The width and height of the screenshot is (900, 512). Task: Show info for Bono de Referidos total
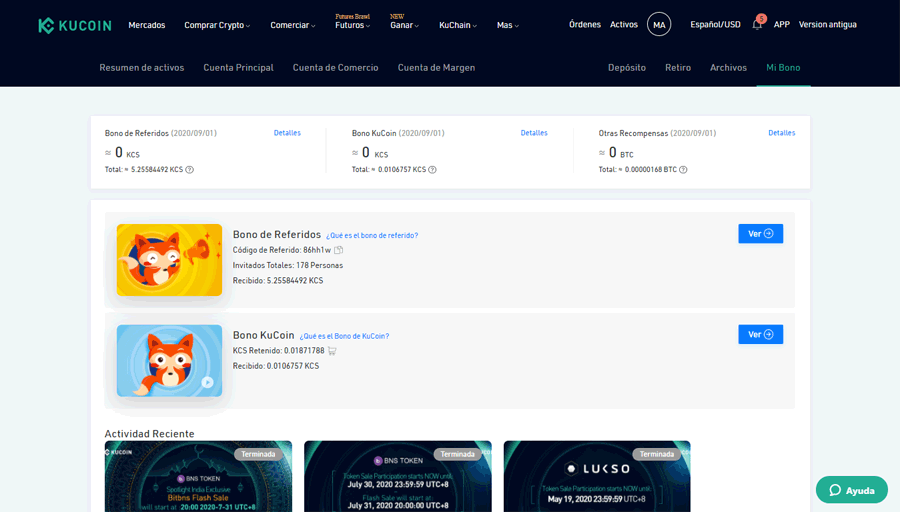point(189,169)
